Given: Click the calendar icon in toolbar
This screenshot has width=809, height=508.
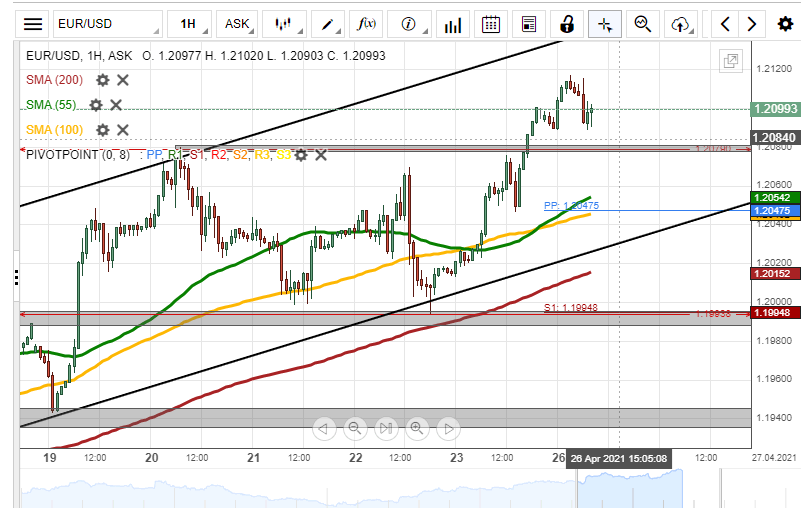Looking at the screenshot, I should pos(491,24).
